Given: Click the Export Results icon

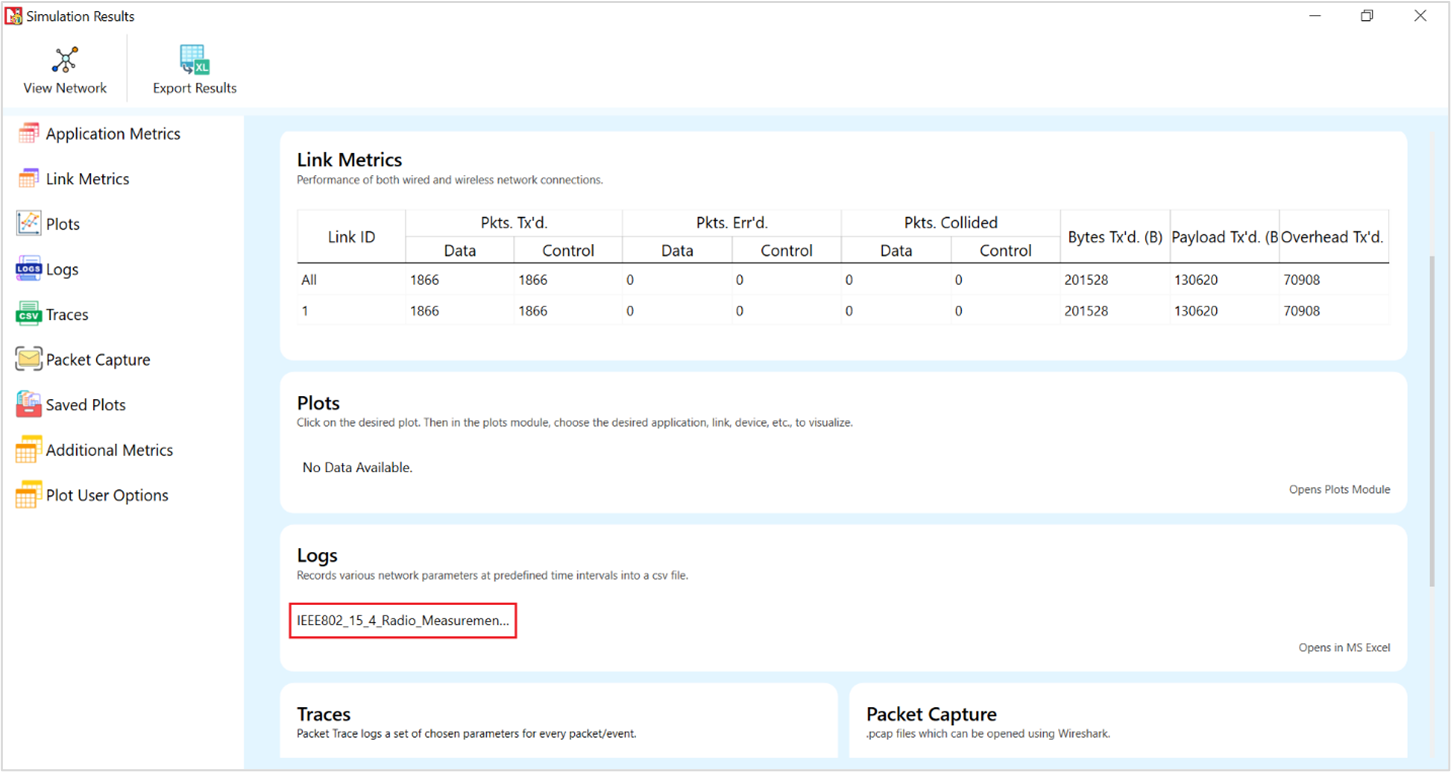Looking at the screenshot, I should pyautogui.click(x=194, y=60).
